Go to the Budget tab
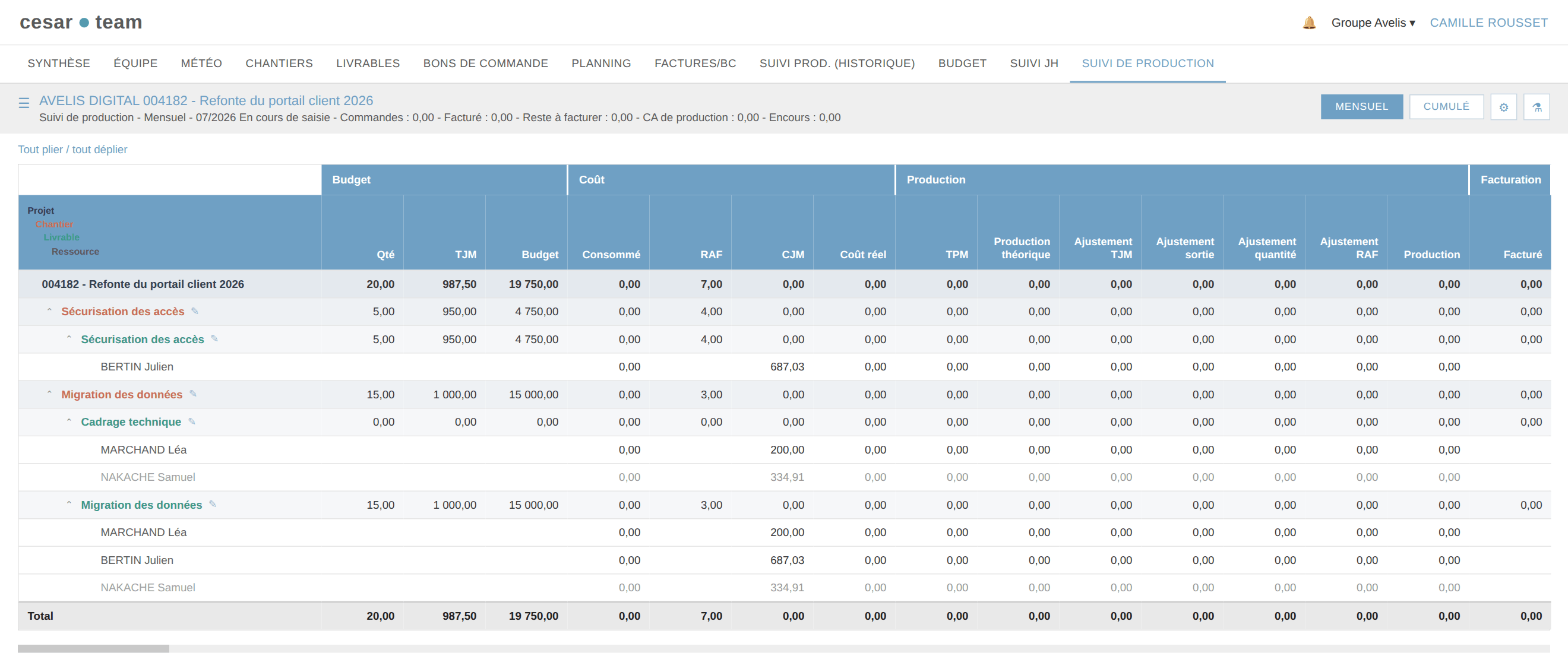The height and width of the screenshot is (653, 1568). (x=962, y=64)
